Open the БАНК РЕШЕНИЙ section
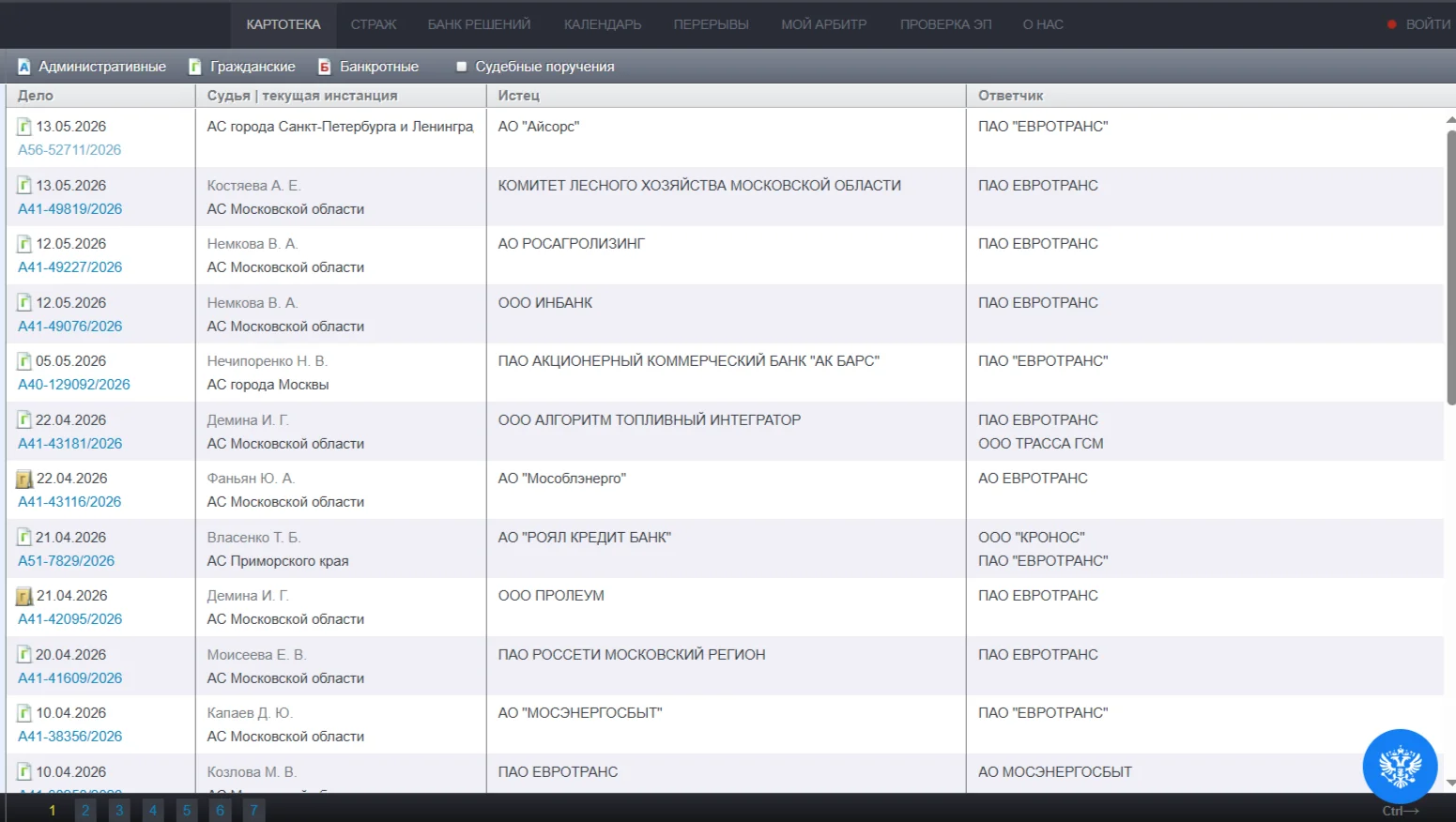Screen dimensions: 1456x822 pyautogui.click(x=479, y=24)
